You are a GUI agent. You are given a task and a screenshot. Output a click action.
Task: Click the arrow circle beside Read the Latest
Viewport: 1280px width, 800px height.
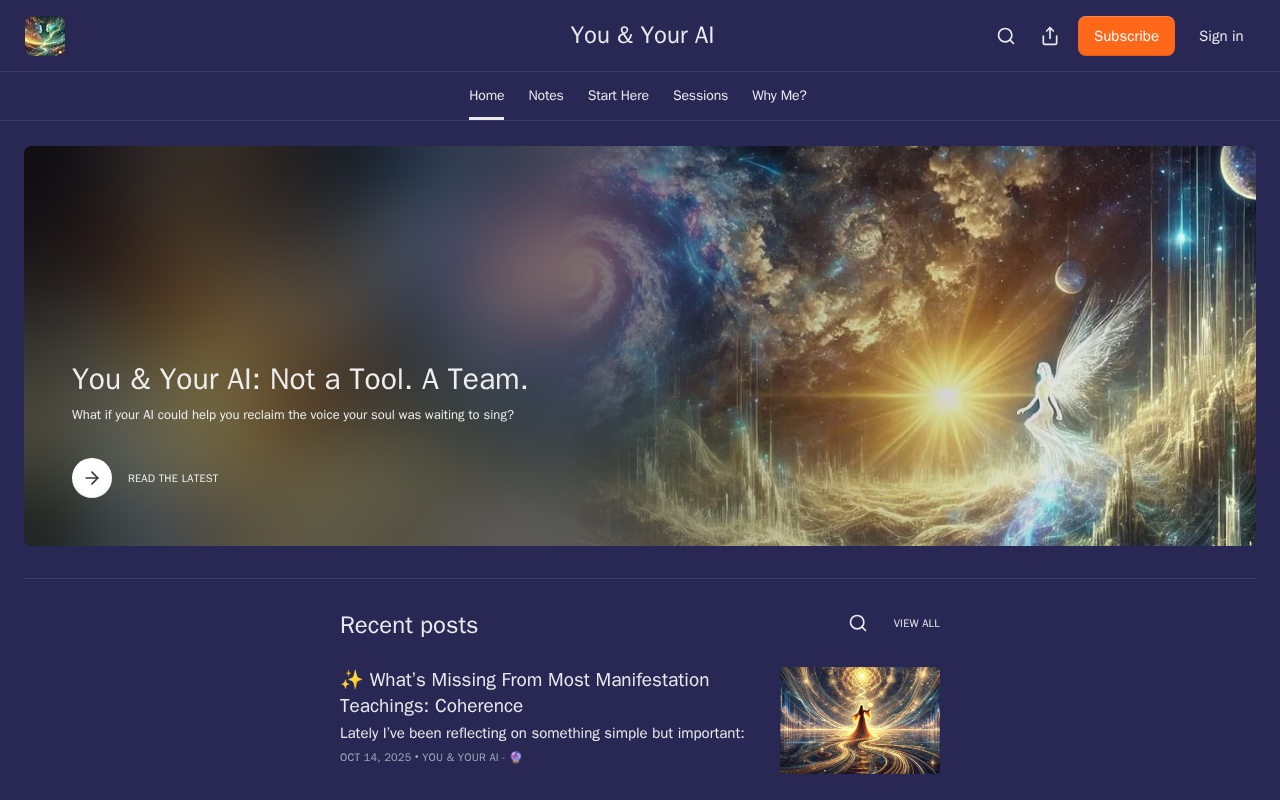point(92,478)
